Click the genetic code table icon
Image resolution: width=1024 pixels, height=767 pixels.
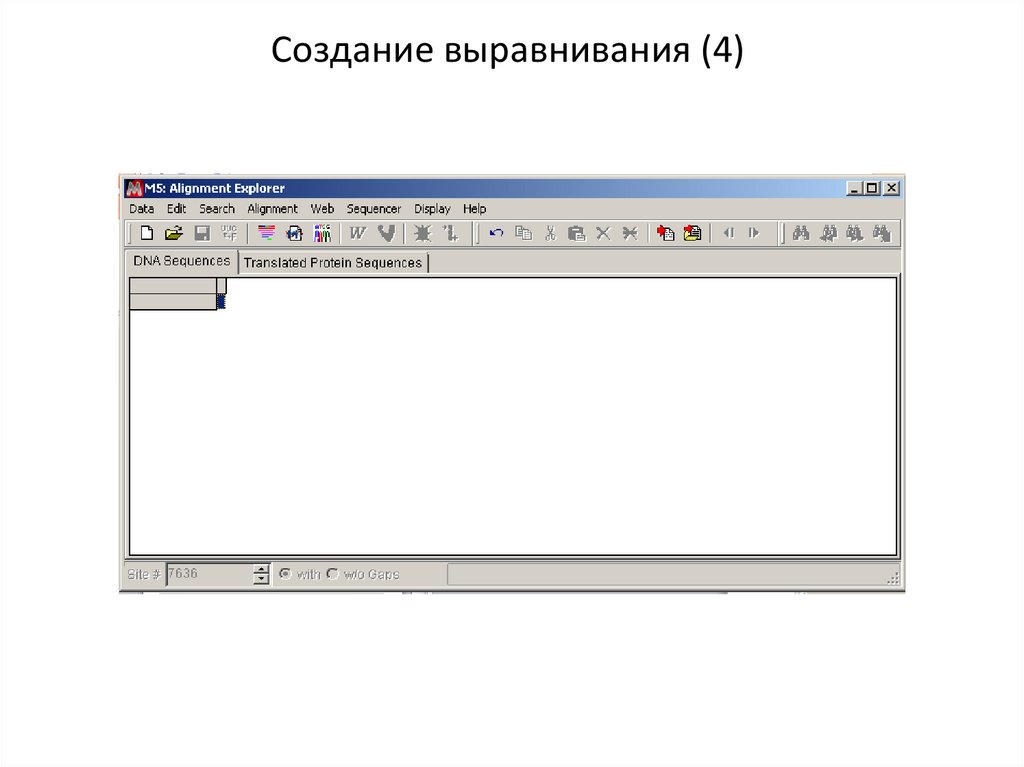click(x=229, y=233)
